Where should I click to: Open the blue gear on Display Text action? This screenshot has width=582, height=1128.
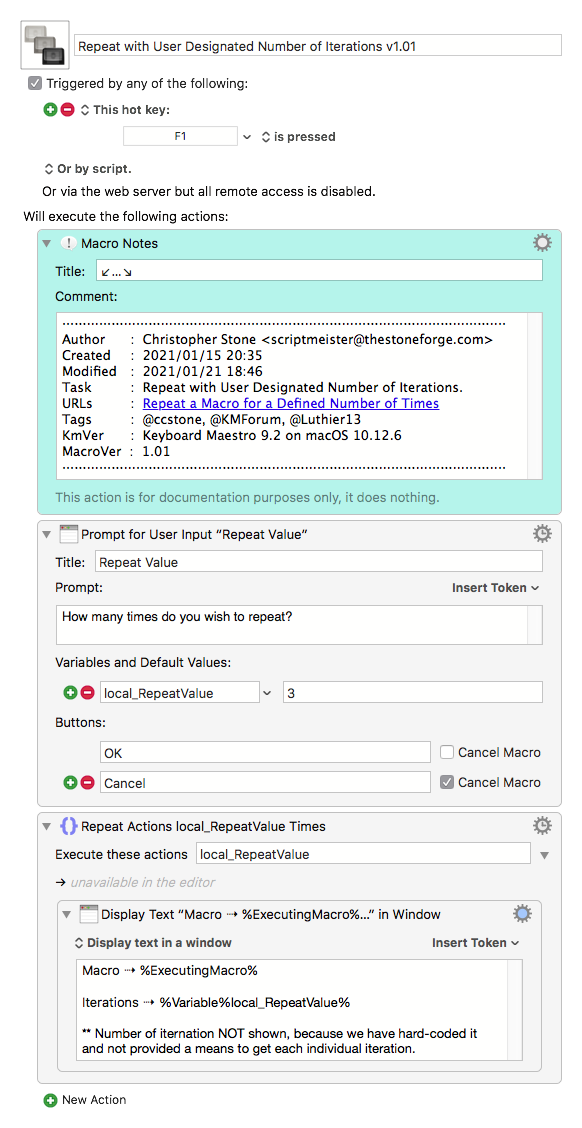pyautogui.click(x=522, y=914)
